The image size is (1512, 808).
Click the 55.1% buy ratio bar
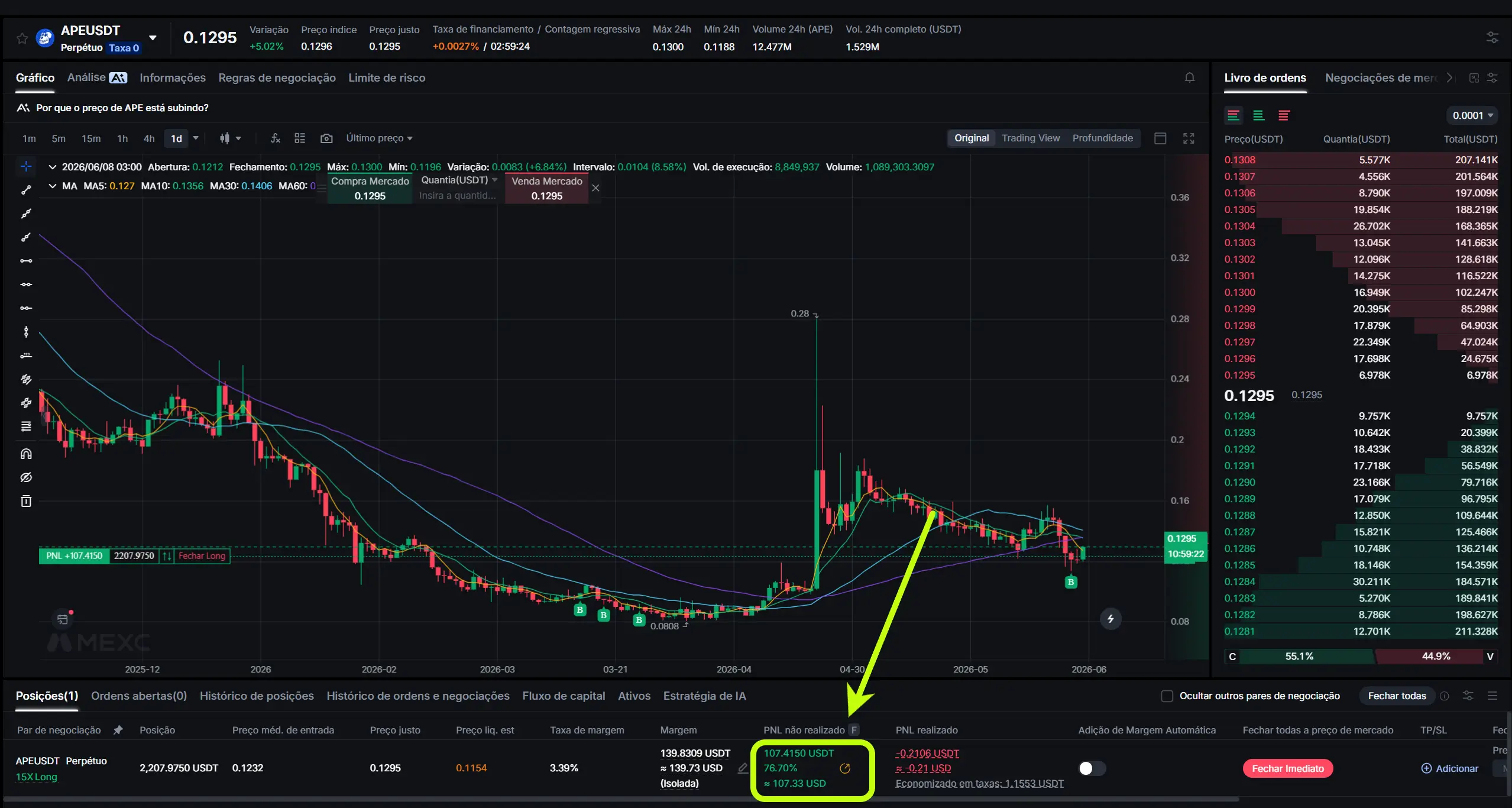(x=1299, y=656)
